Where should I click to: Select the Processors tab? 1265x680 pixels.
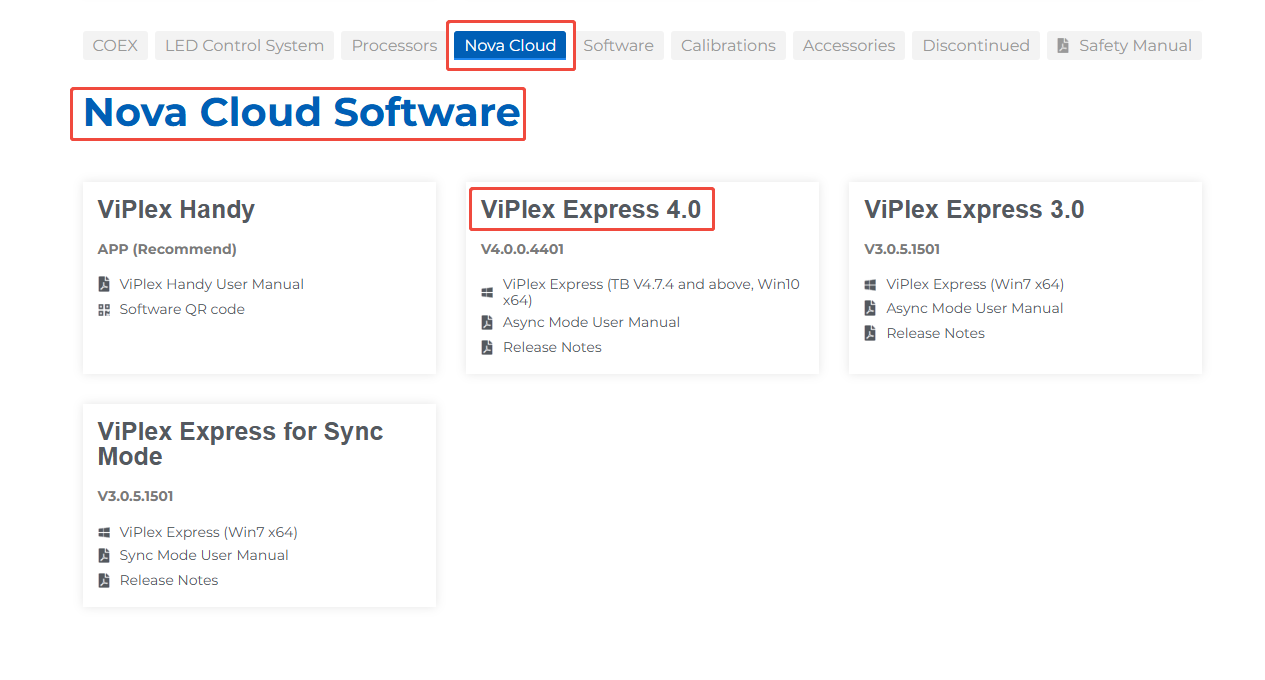394,45
